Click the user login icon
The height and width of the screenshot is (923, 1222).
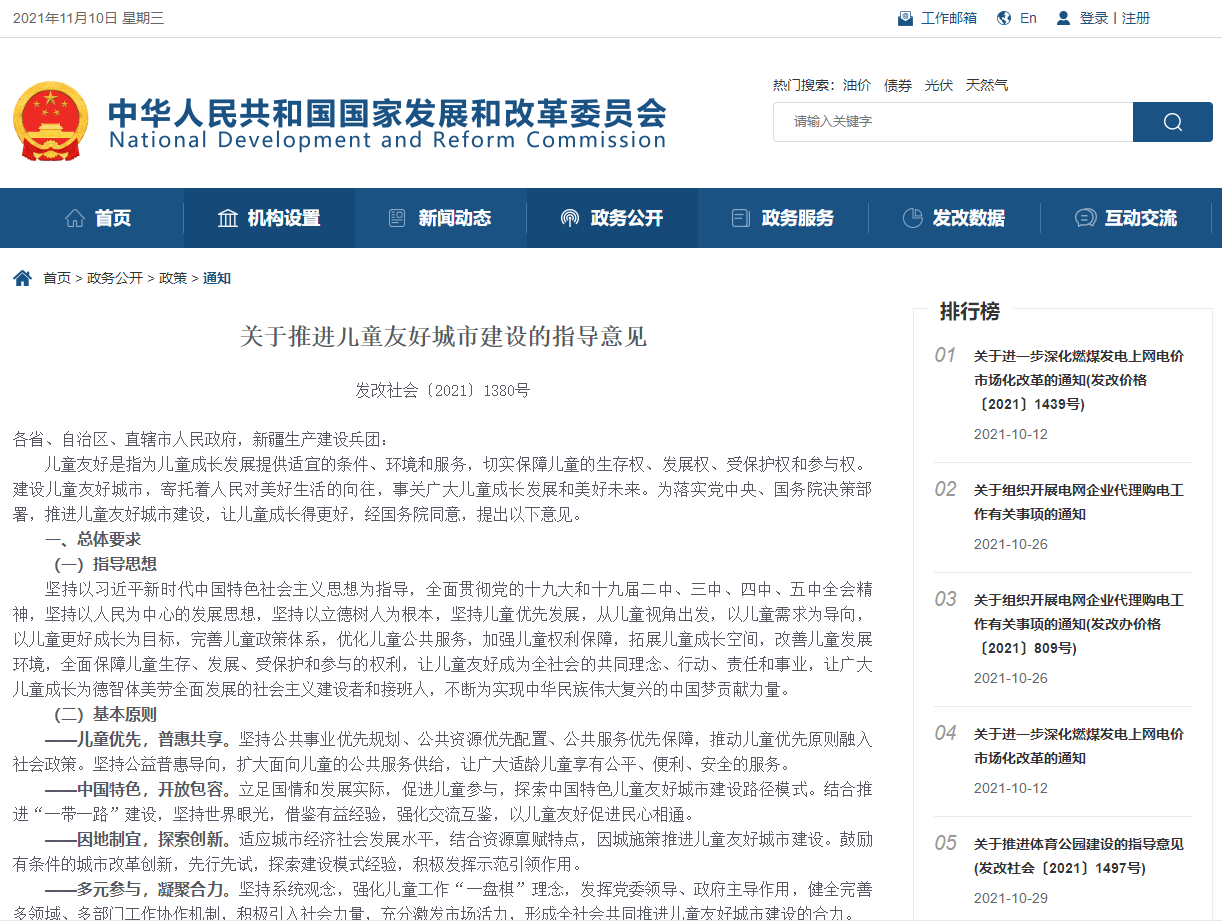pyautogui.click(x=1063, y=18)
